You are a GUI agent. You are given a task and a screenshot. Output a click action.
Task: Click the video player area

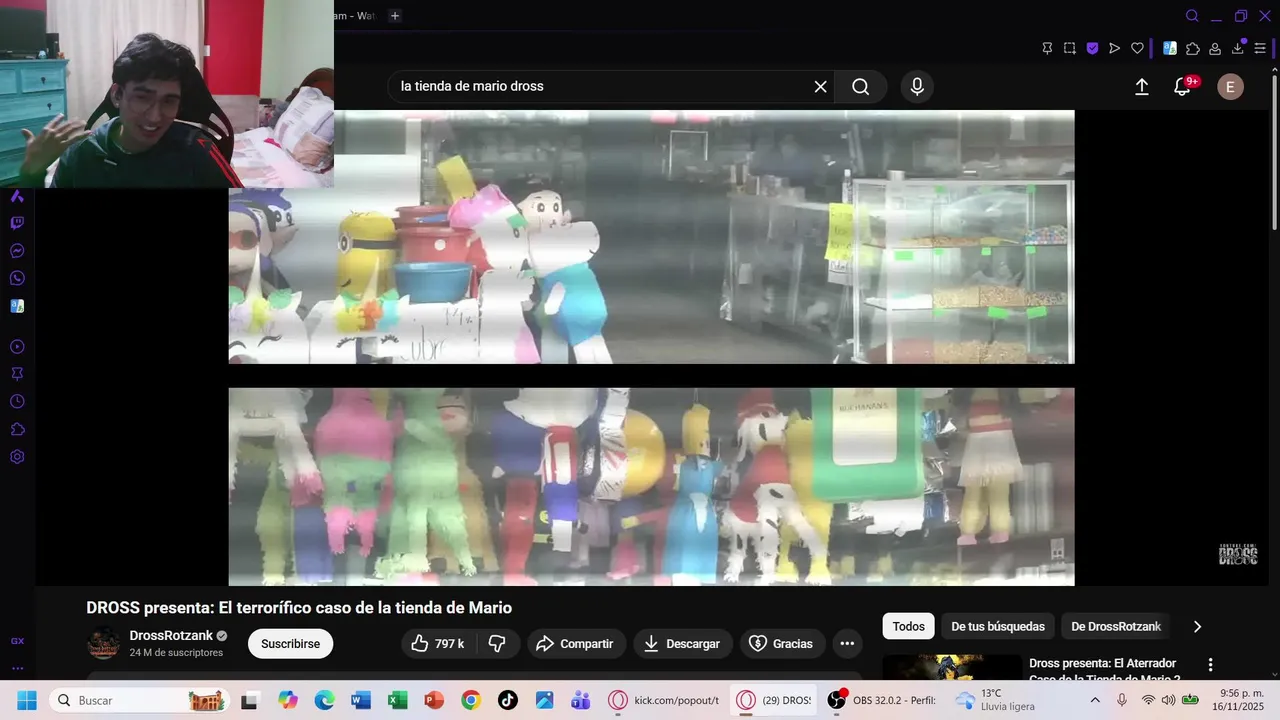point(651,348)
